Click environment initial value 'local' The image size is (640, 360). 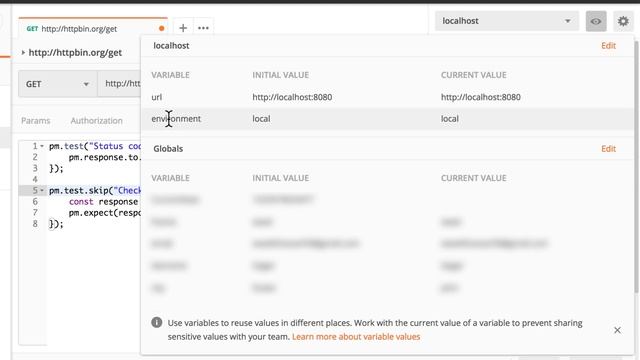(261, 119)
